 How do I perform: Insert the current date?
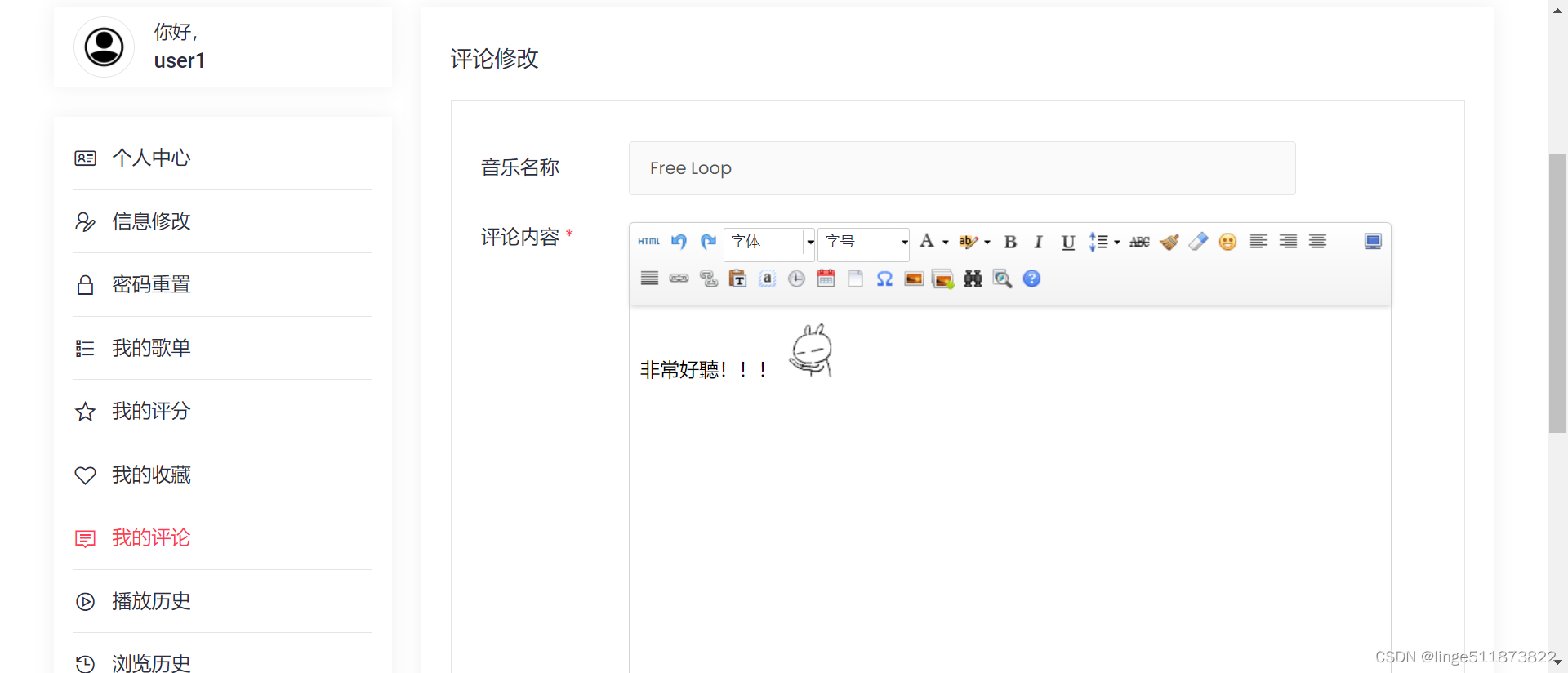tap(826, 279)
